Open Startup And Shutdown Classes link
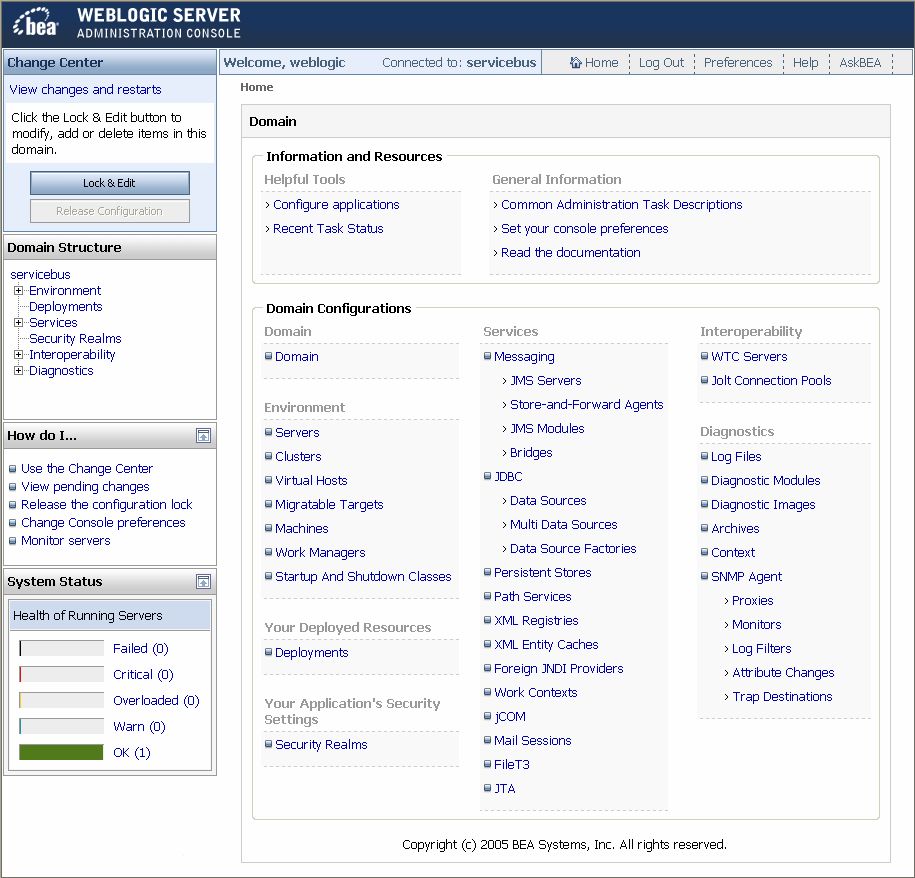This screenshot has height=878, width=915. click(363, 576)
